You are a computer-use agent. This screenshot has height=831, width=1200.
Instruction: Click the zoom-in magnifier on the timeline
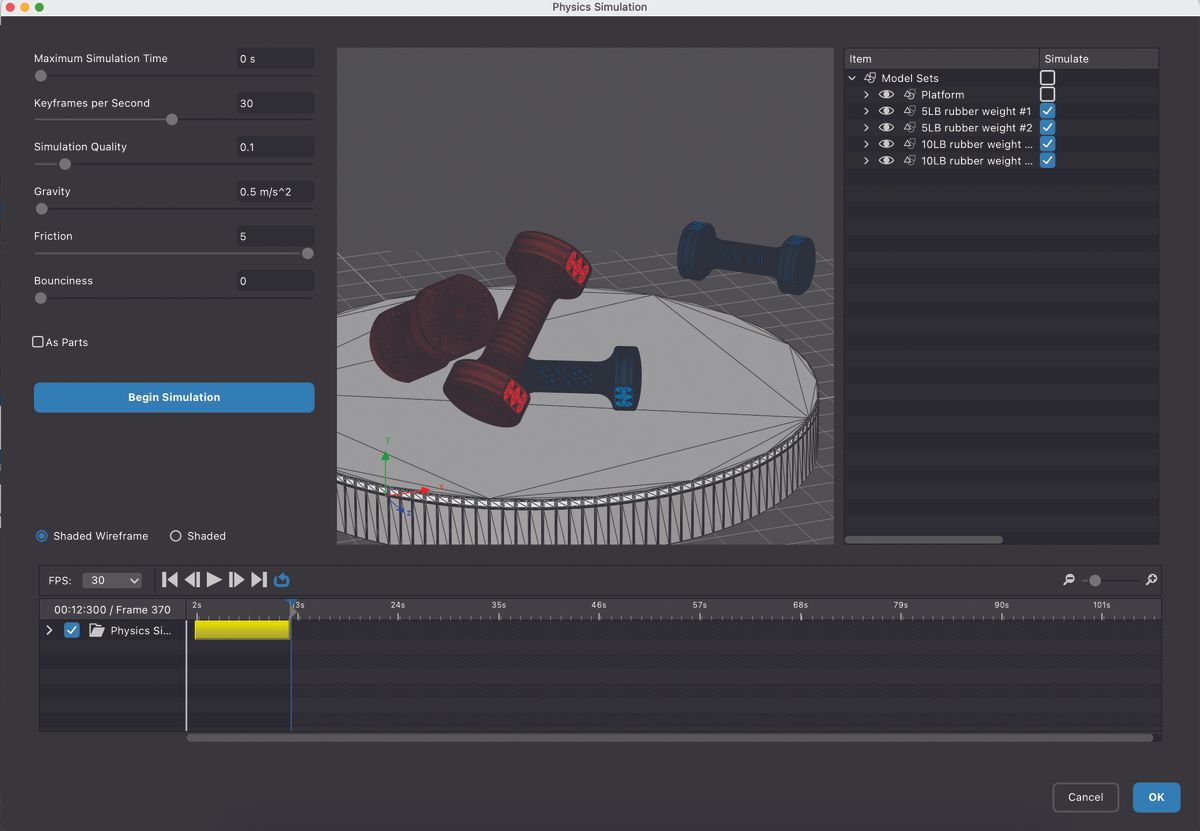1151,579
